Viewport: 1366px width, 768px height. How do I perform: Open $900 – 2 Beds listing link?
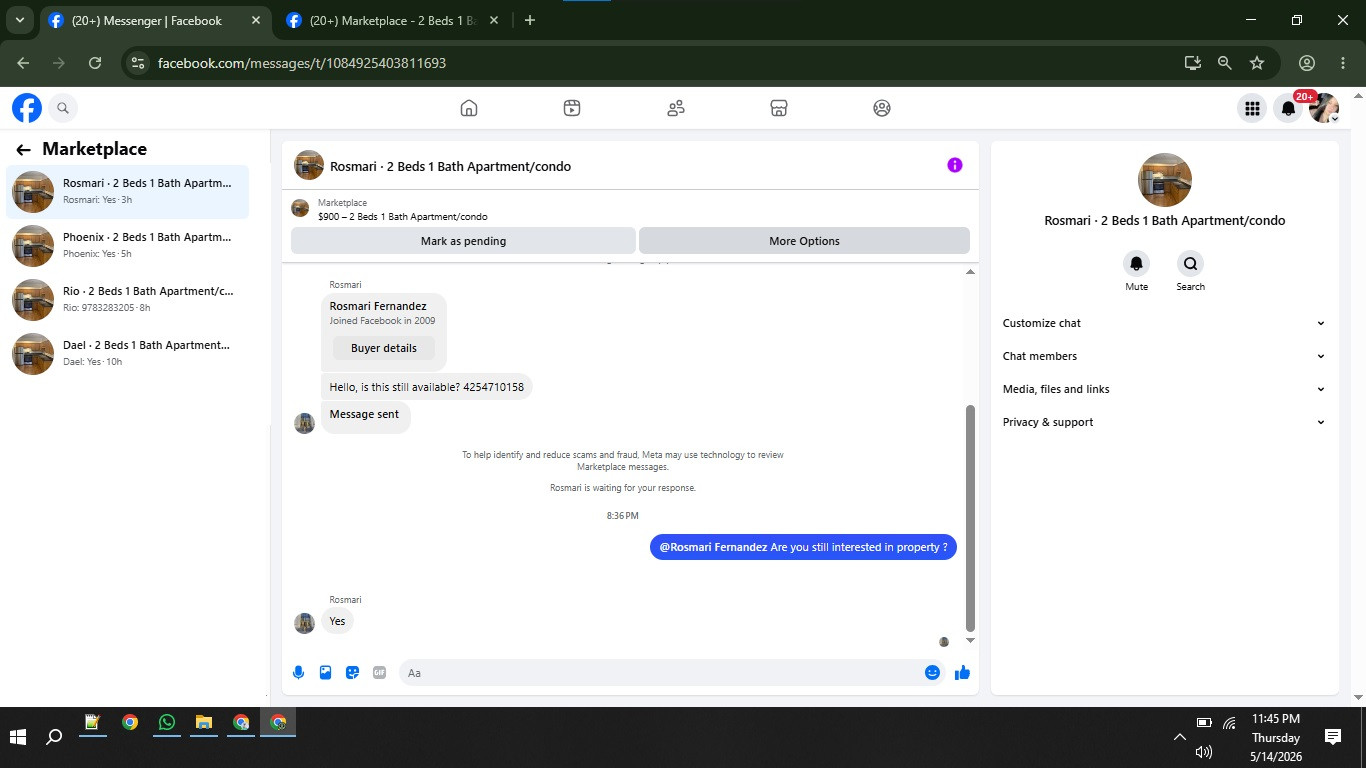pos(403,216)
